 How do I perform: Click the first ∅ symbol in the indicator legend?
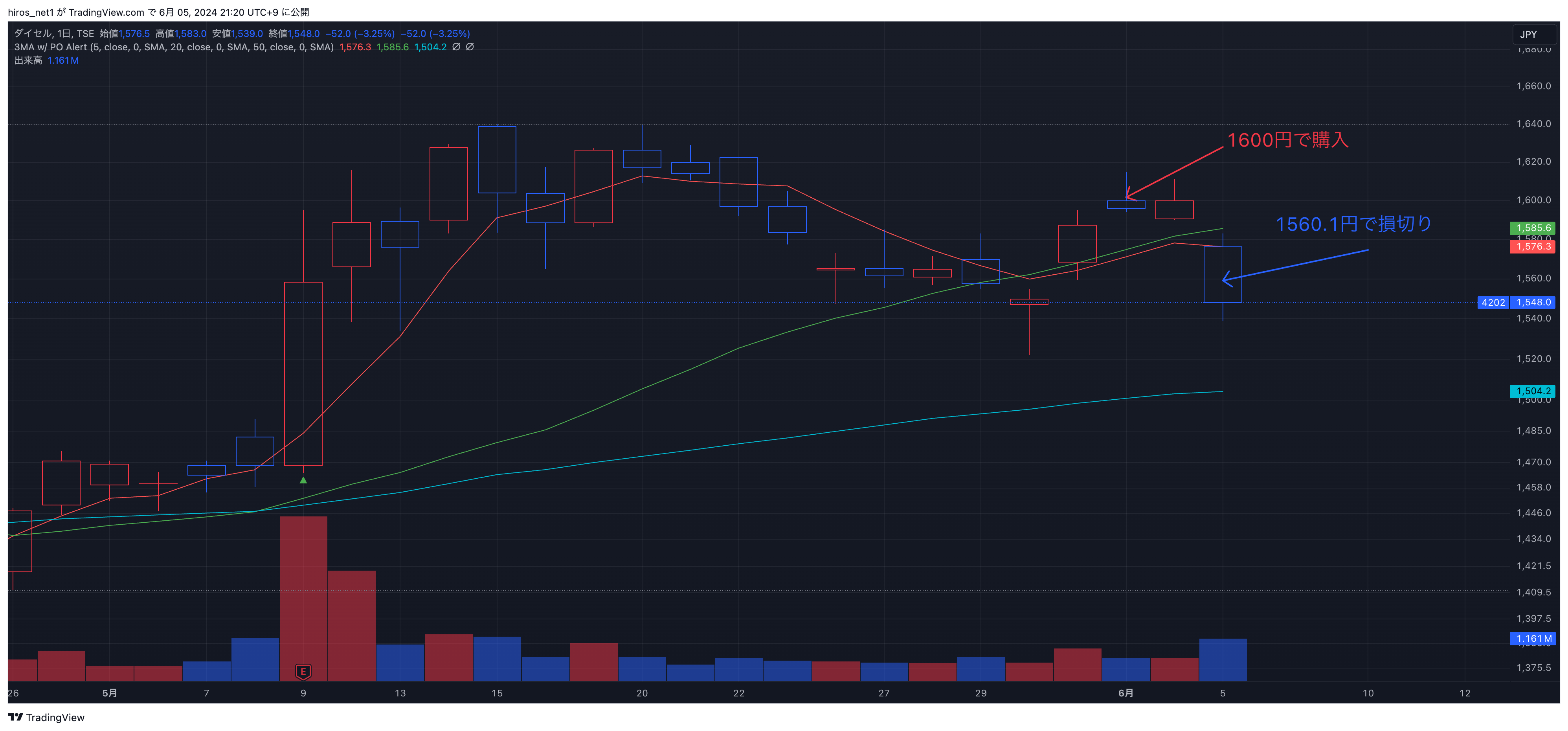click(x=456, y=47)
